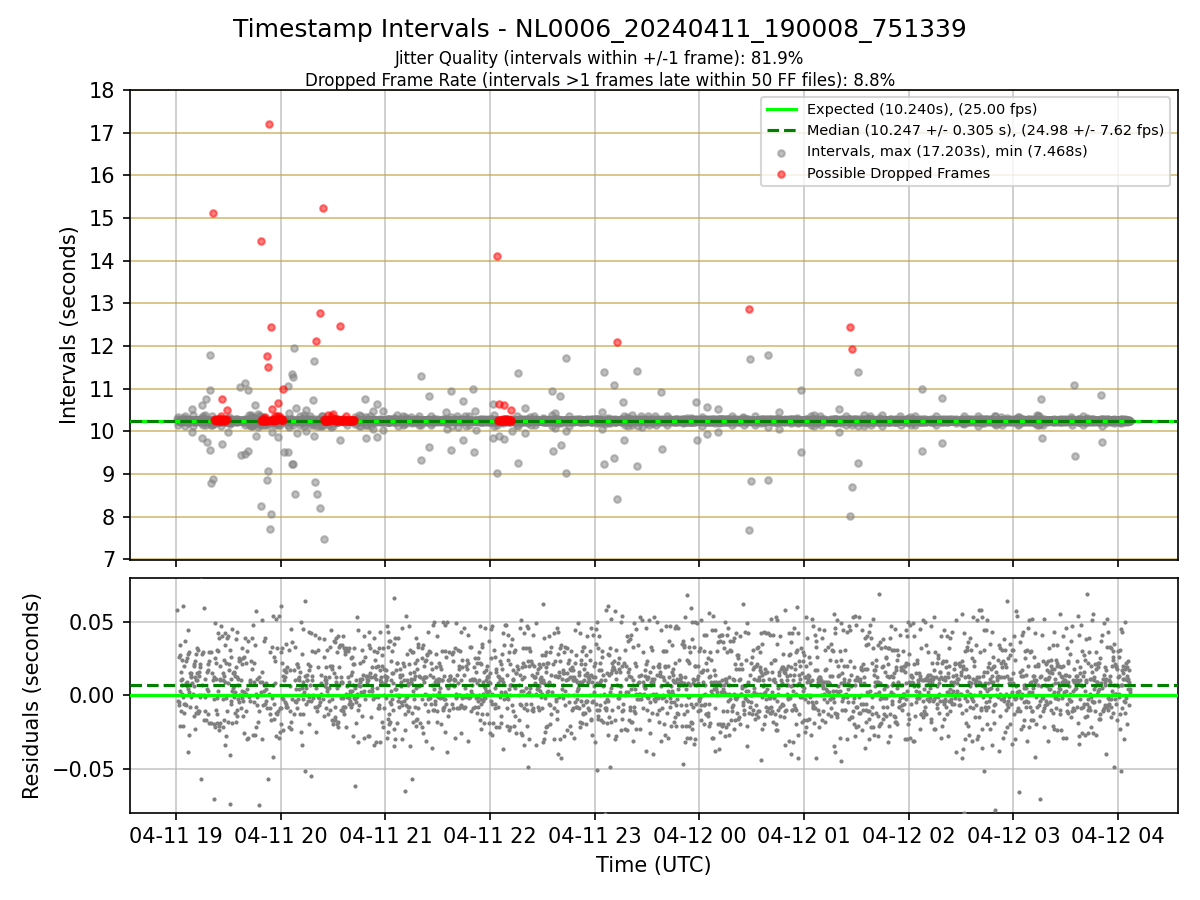Viewport: 1200px width, 900px height.
Task: Click the plot title containing NL0006_20240411_190008_751339
Action: (600, 29)
